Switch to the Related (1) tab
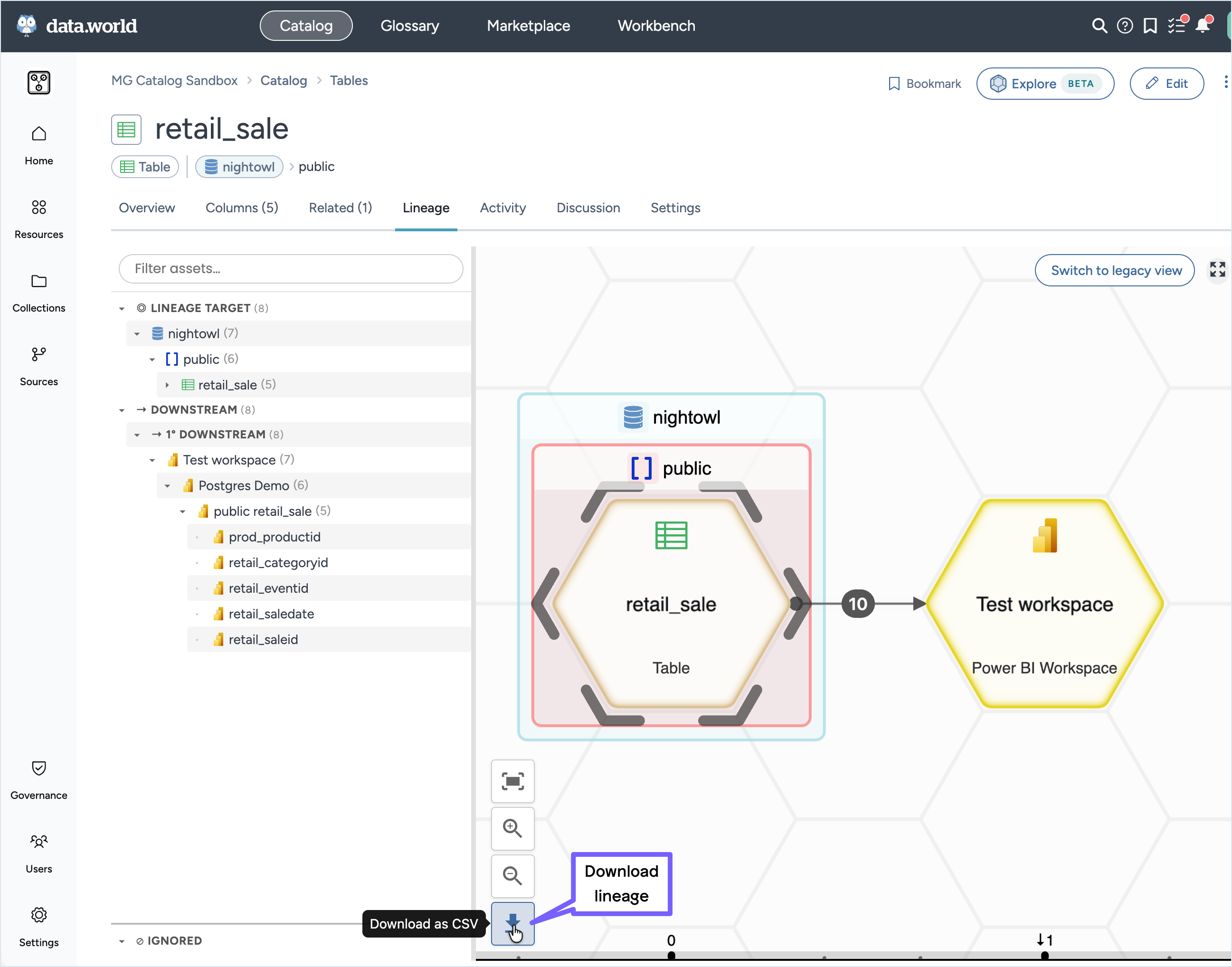This screenshot has height=967, width=1232. [340, 208]
